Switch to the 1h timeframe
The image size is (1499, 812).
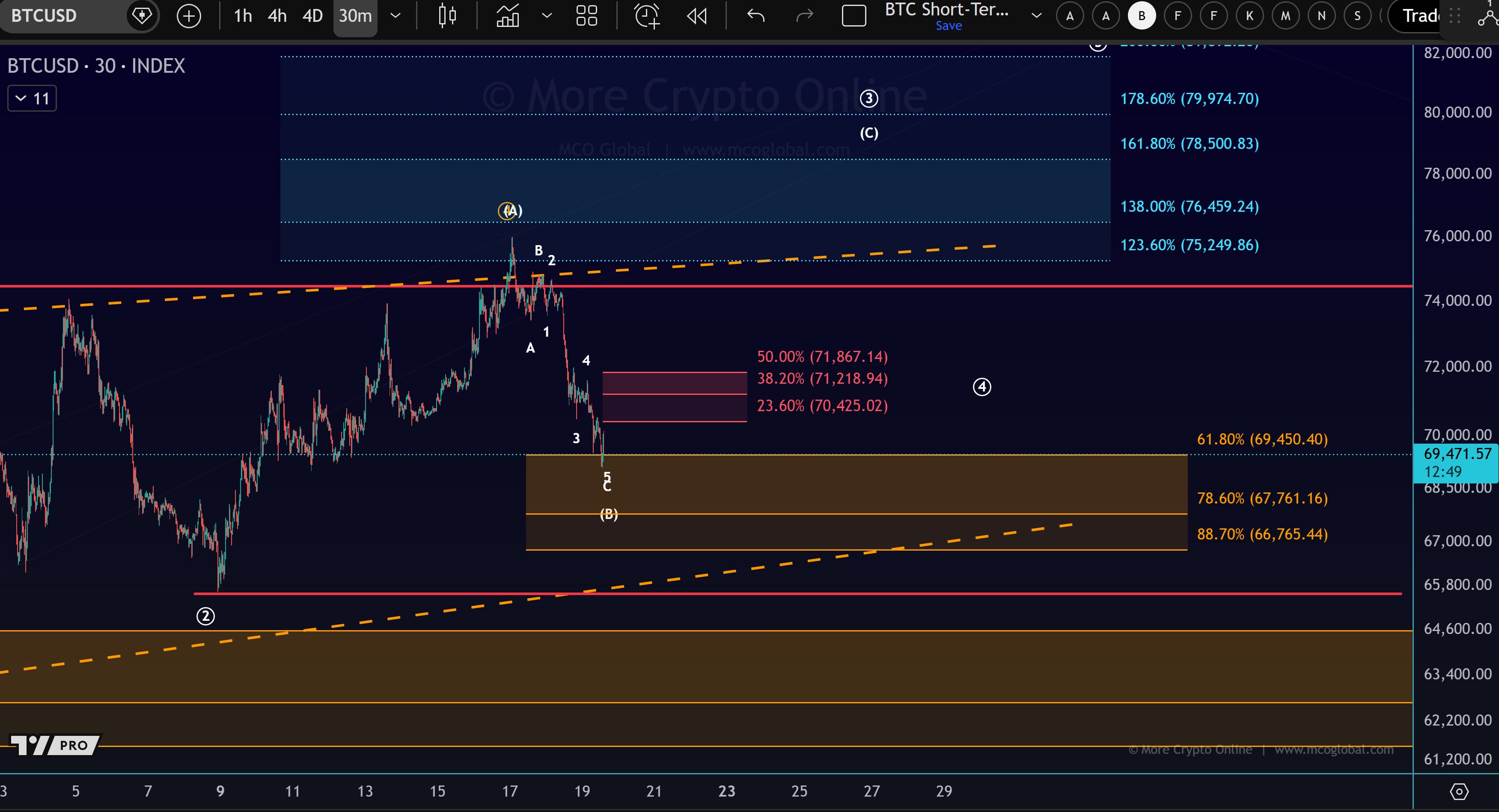(x=242, y=16)
